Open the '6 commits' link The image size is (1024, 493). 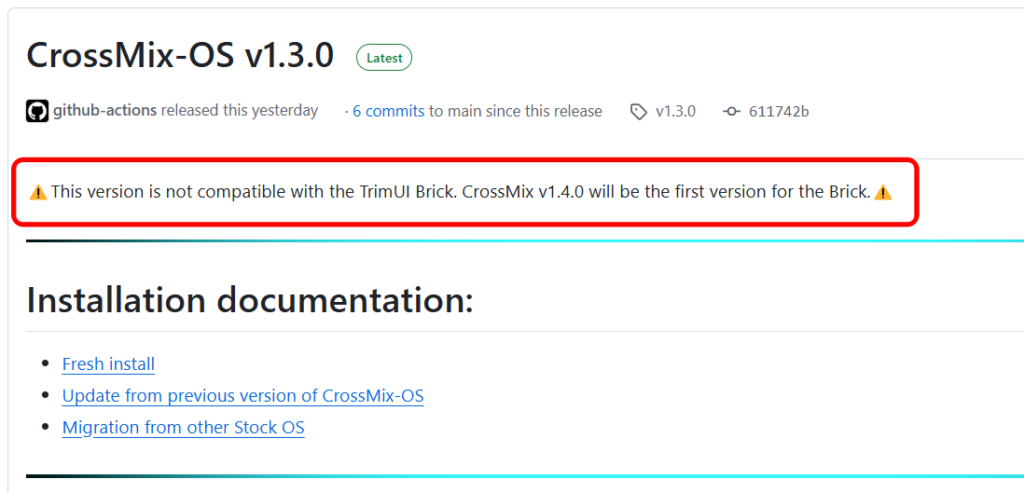(x=389, y=111)
